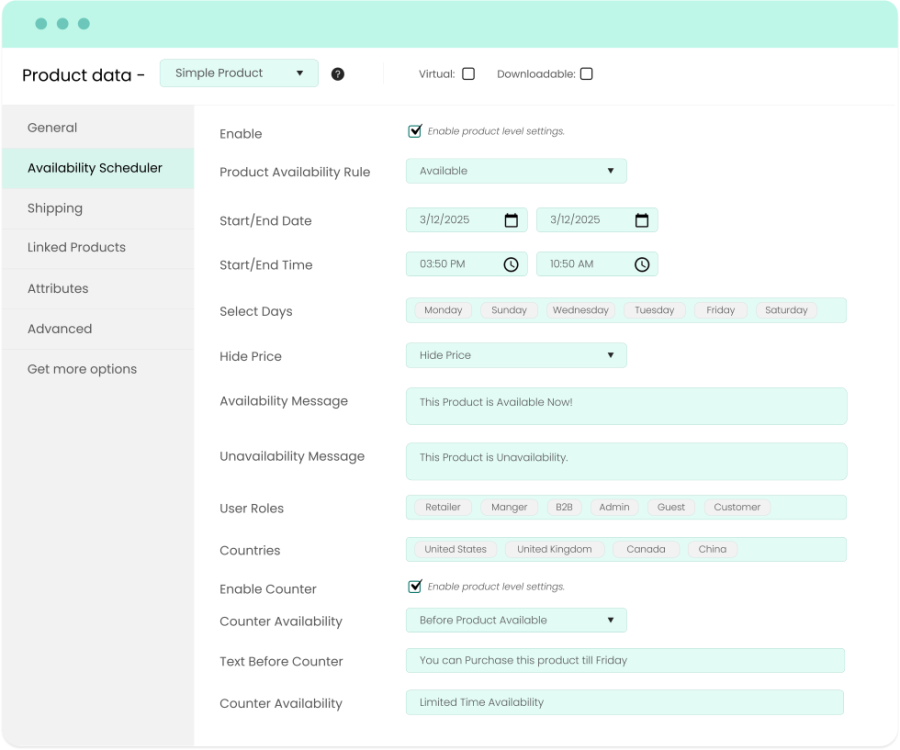The width and height of the screenshot is (900, 750).
Task: Open the Simple Product type dropdown
Action: pyautogui.click(x=239, y=73)
